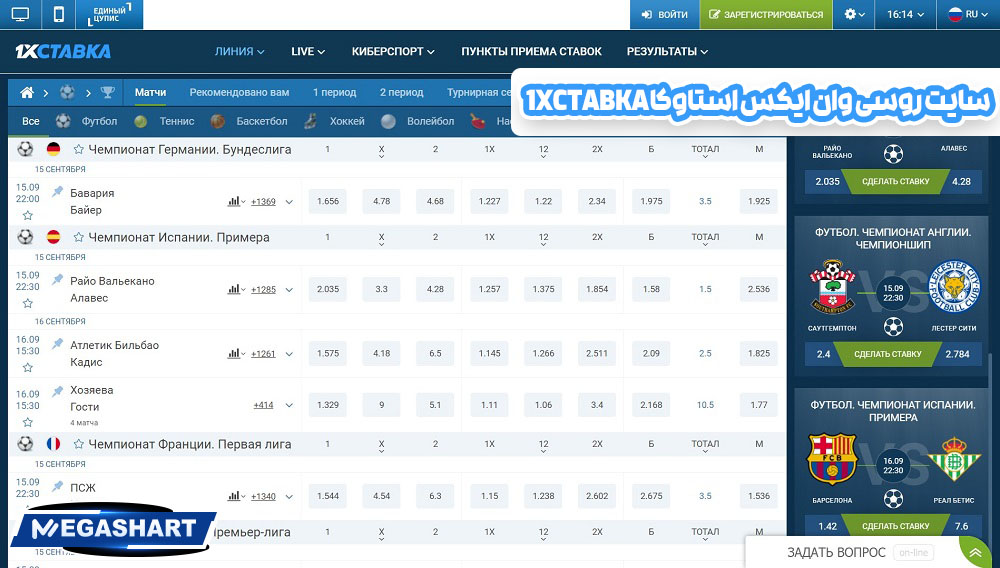Viewport: 1000px width, 568px height.
Task: Click Spanish flag icon beside Примера
Action: click(54, 237)
